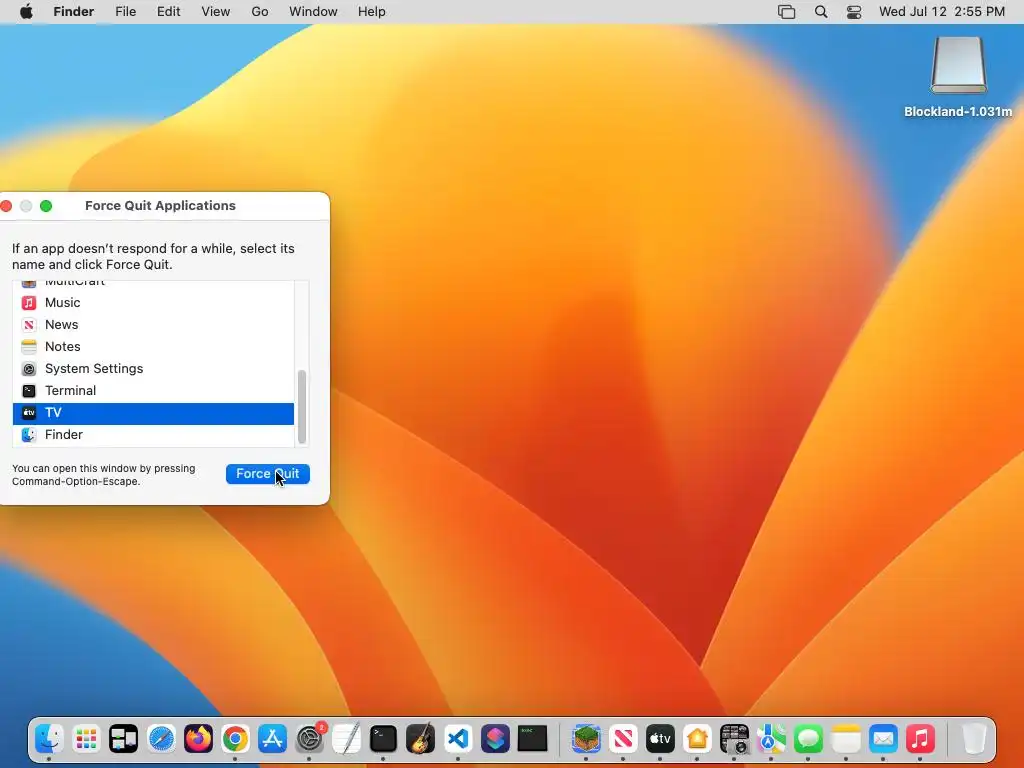
Task: Close the Force Quit Applications window
Action: (x=7, y=206)
